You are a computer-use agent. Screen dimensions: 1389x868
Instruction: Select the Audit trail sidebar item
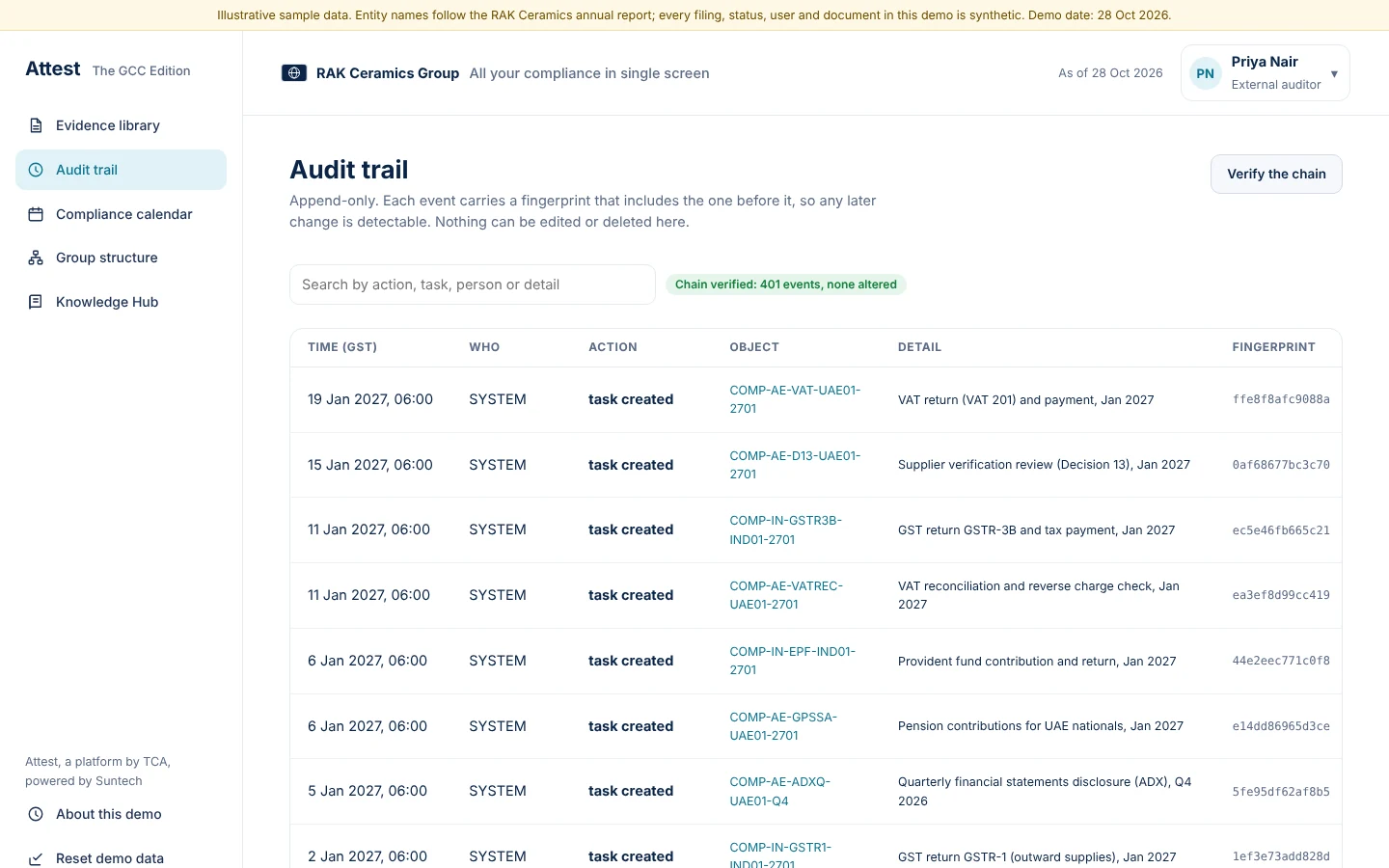(x=121, y=170)
